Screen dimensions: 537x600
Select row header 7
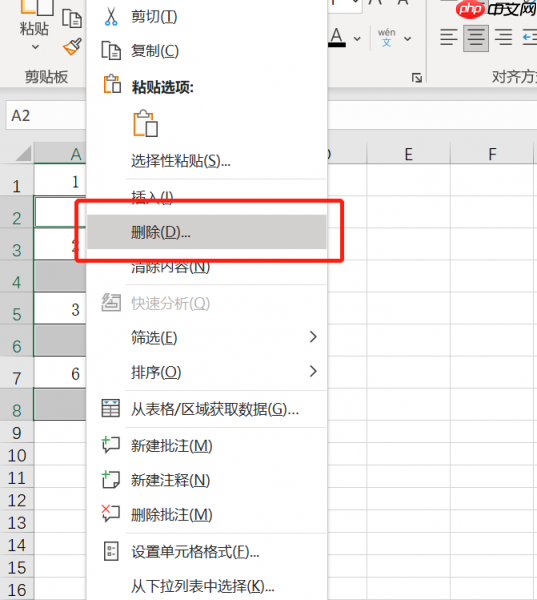click(x=17, y=373)
